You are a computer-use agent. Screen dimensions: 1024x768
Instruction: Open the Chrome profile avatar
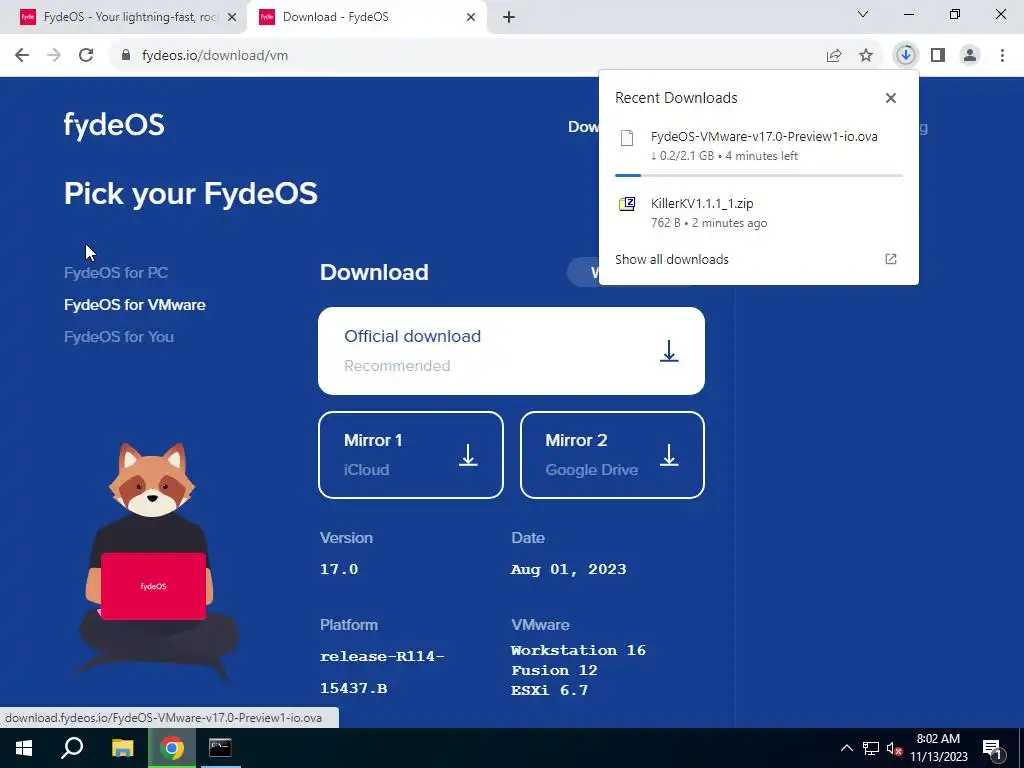click(970, 56)
